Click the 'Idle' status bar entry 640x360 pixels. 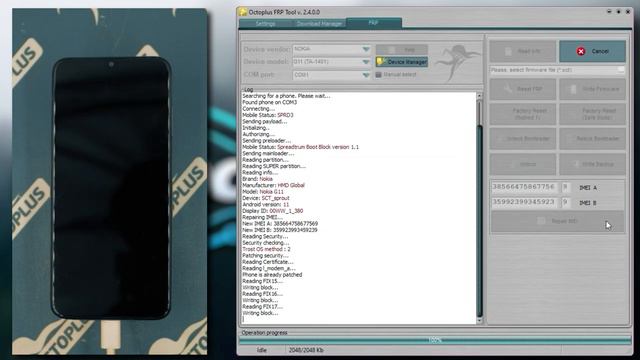pos(261,350)
